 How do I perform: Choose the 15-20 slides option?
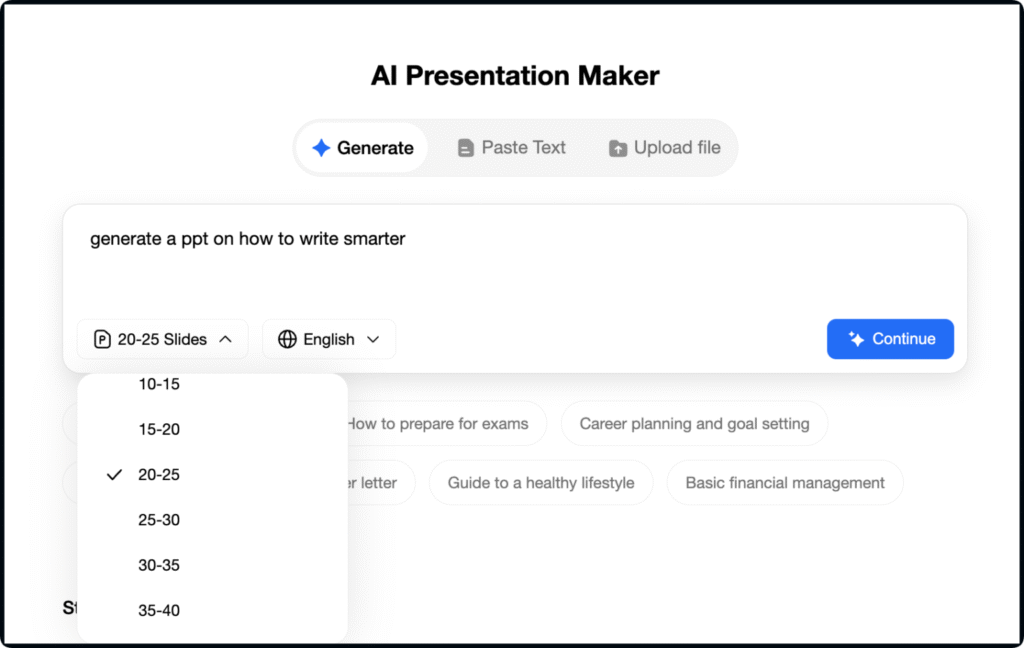pyautogui.click(x=159, y=430)
